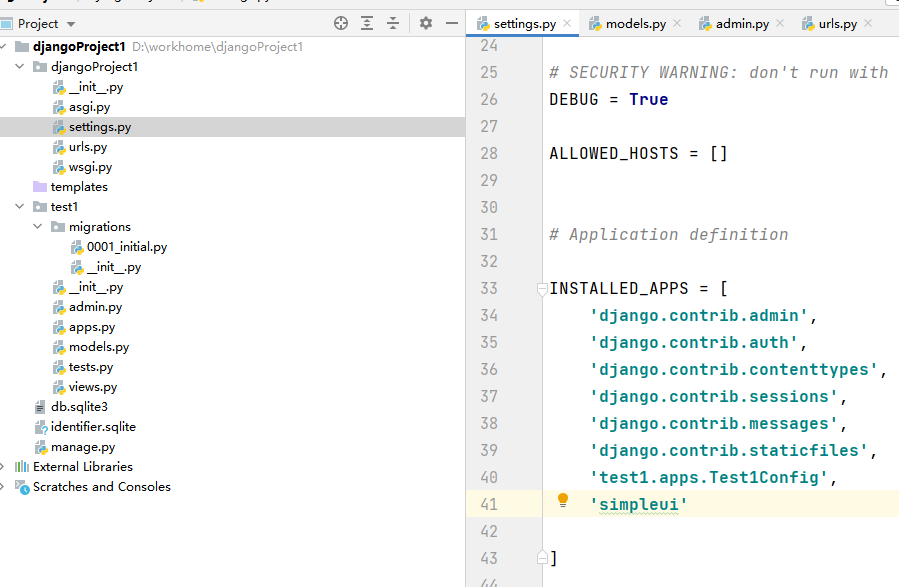
Task: Click the Select Opened File crosshair icon
Action: (x=340, y=22)
